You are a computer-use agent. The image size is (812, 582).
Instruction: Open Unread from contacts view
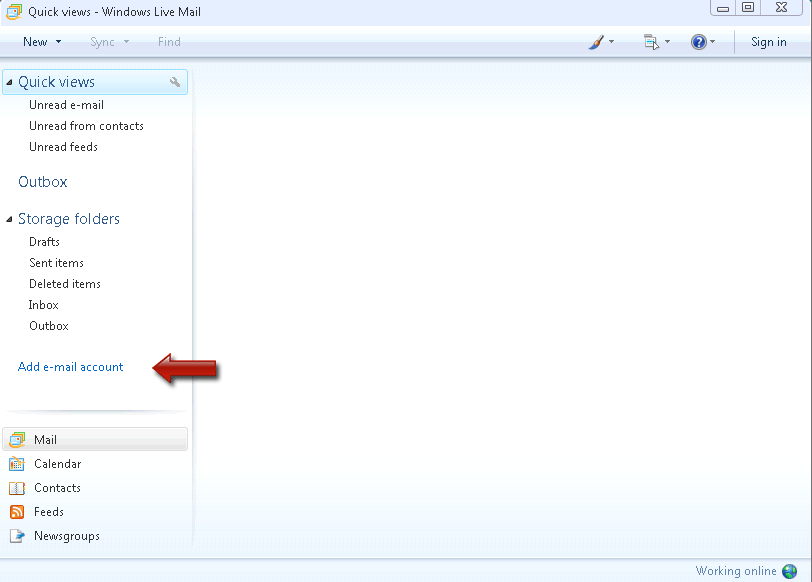tap(86, 126)
